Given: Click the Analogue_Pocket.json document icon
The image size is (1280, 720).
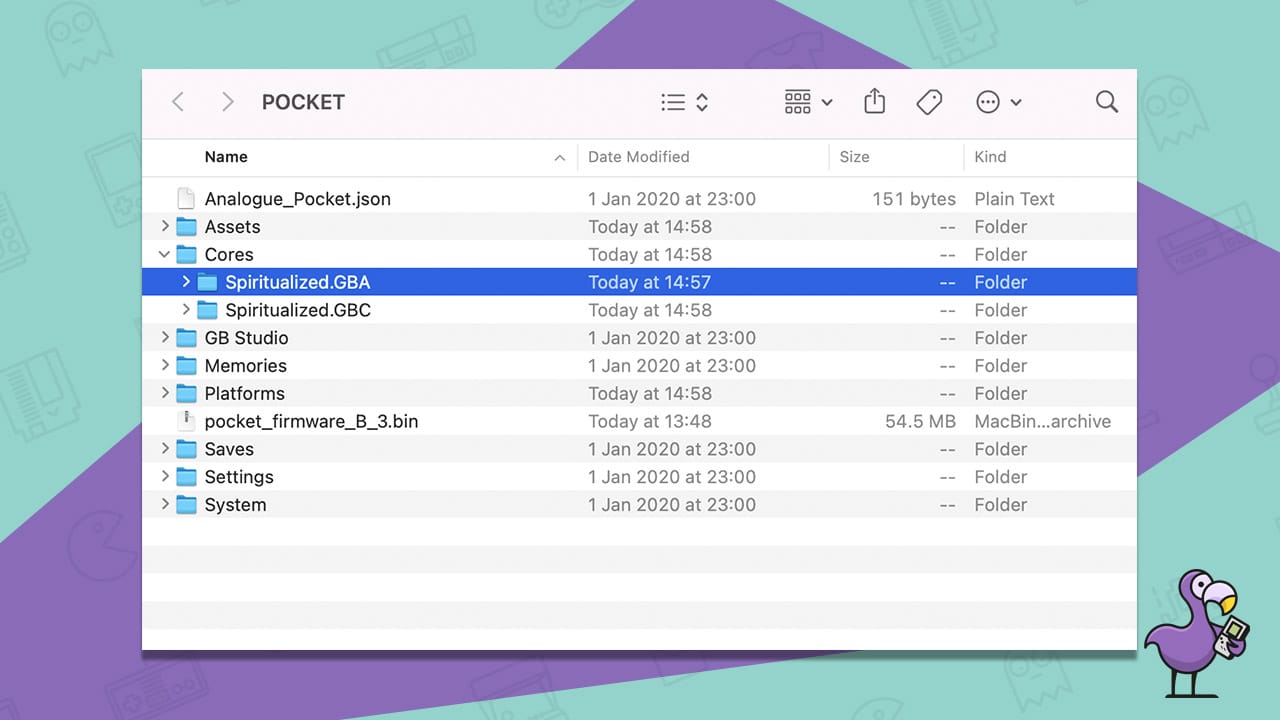Looking at the screenshot, I should pos(186,198).
